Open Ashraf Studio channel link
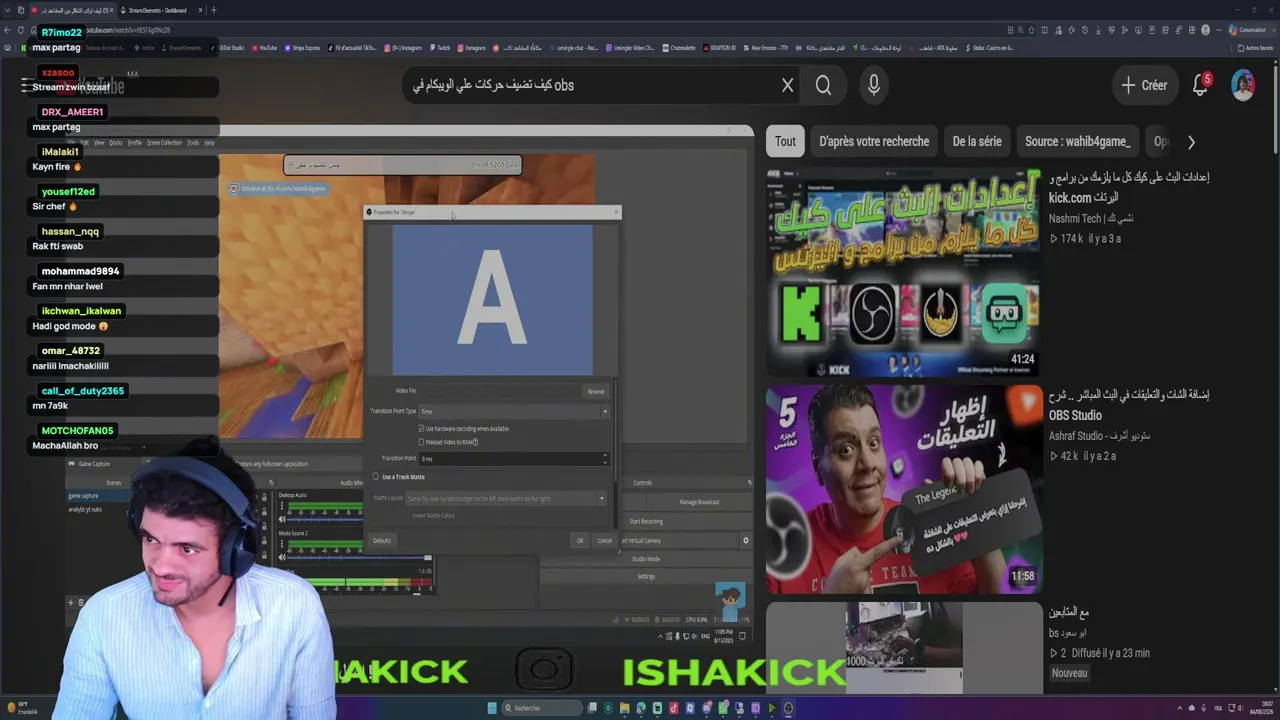The height and width of the screenshot is (720, 1280). [1101, 435]
